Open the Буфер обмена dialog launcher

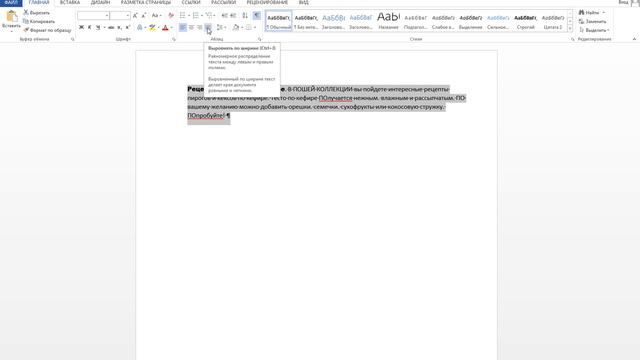coord(73,39)
